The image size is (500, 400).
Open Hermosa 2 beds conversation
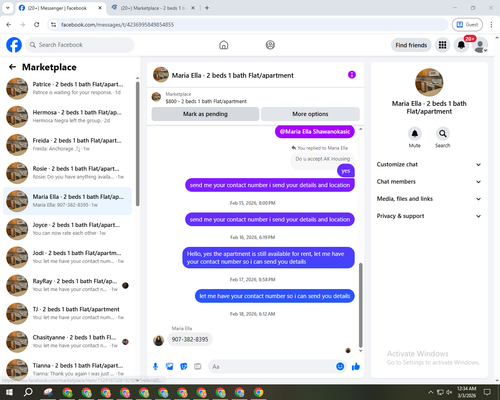click(x=68, y=116)
